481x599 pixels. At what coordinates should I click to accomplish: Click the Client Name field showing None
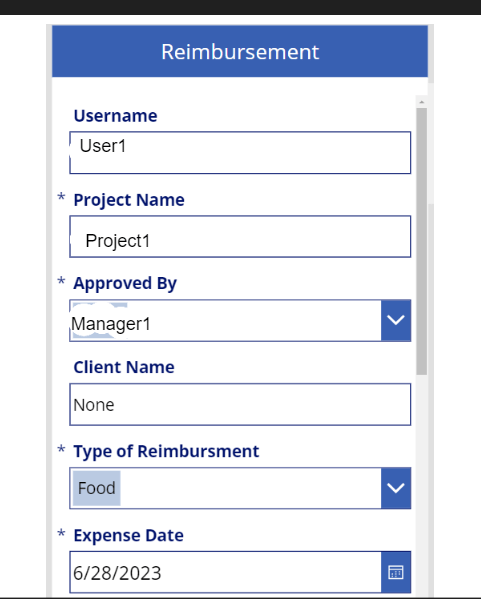click(240, 404)
